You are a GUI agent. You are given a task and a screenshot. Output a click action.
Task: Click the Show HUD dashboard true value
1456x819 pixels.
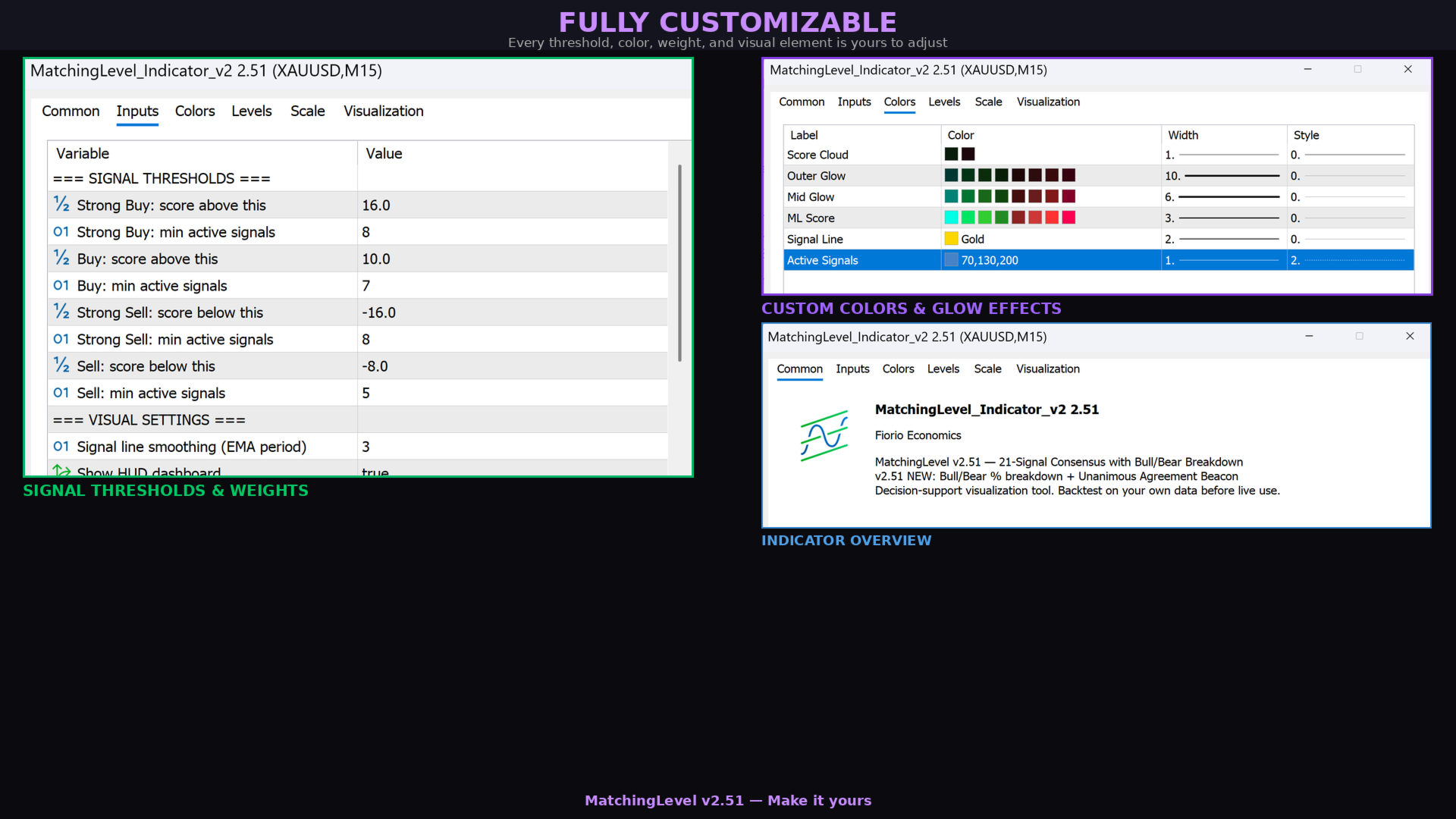(x=375, y=471)
